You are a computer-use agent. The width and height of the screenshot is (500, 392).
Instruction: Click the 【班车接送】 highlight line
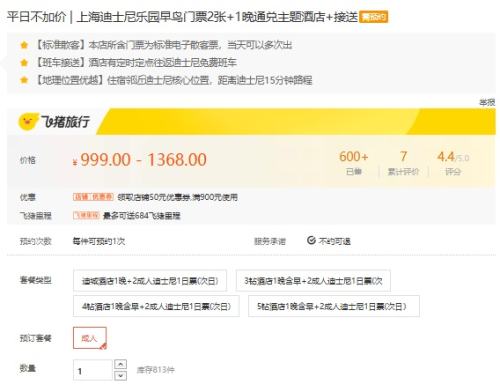click(135, 63)
